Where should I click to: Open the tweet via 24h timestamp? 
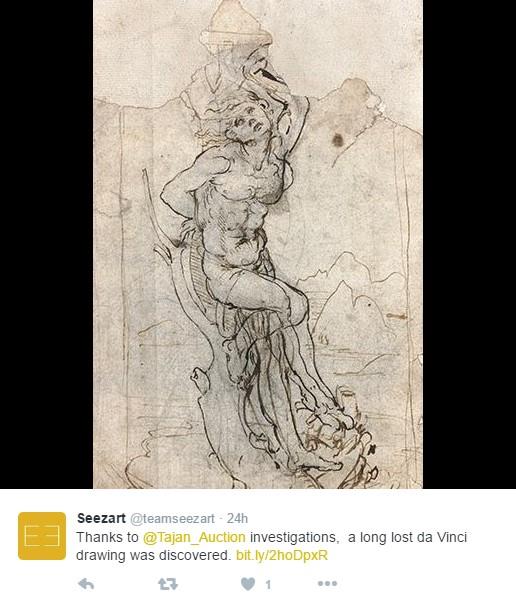(237, 519)
